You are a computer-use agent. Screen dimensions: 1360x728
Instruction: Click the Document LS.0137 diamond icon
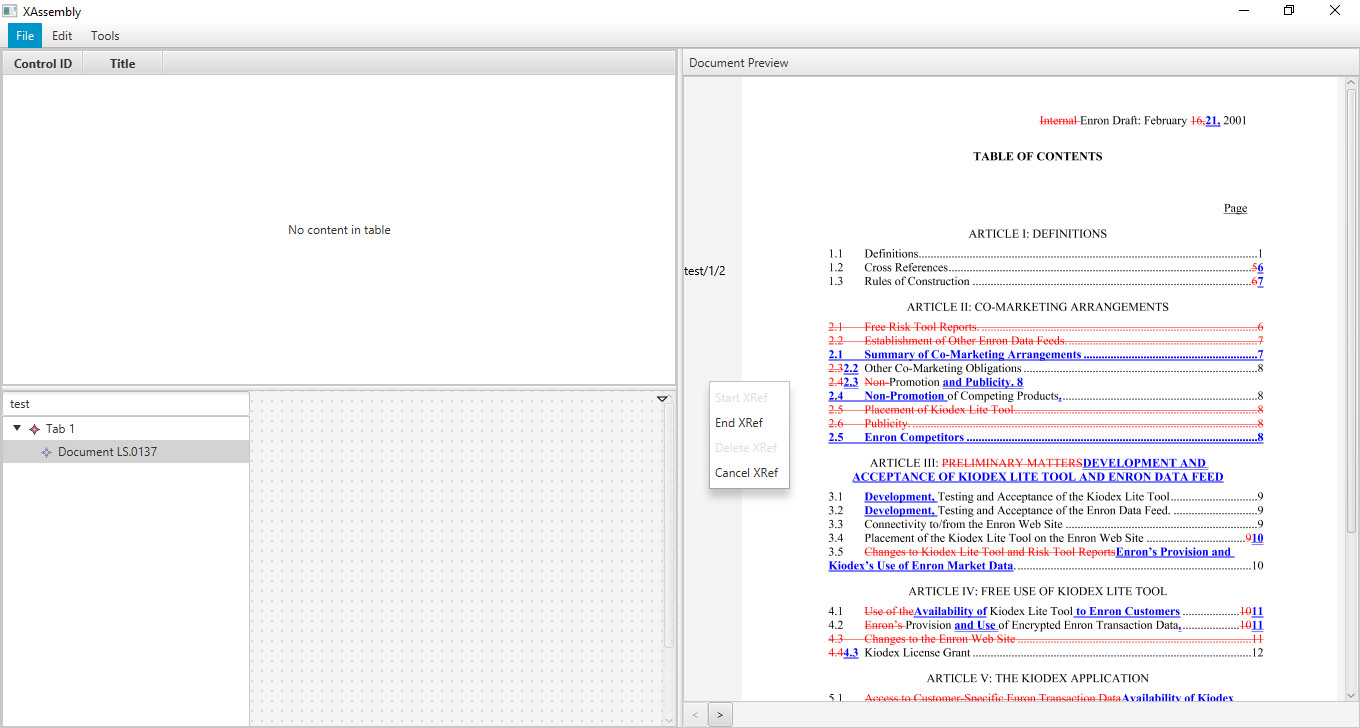(x=46, y=452)
